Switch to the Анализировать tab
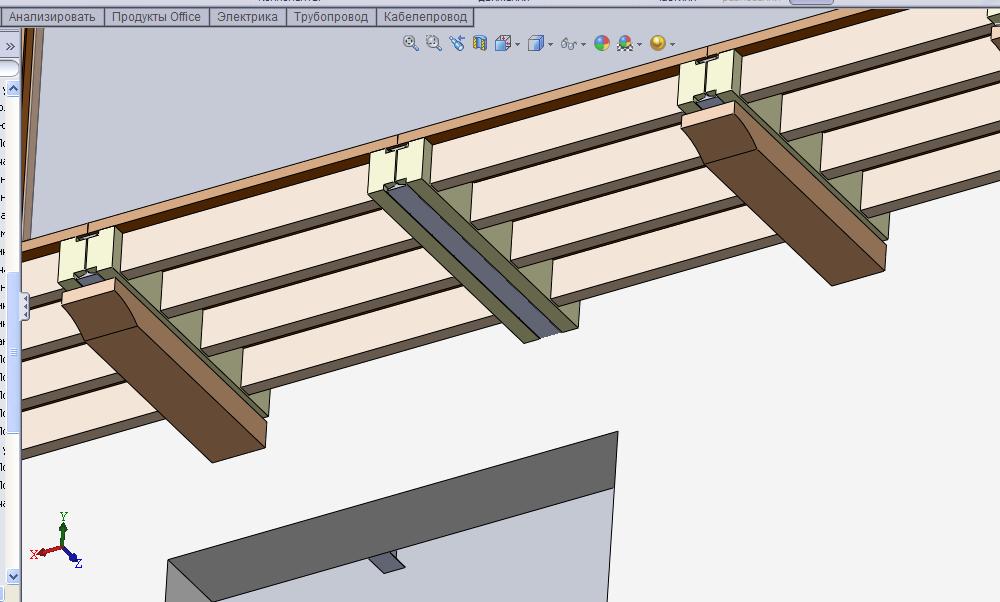This screenshot has height=602, width=1000. [x=52, y=17]
